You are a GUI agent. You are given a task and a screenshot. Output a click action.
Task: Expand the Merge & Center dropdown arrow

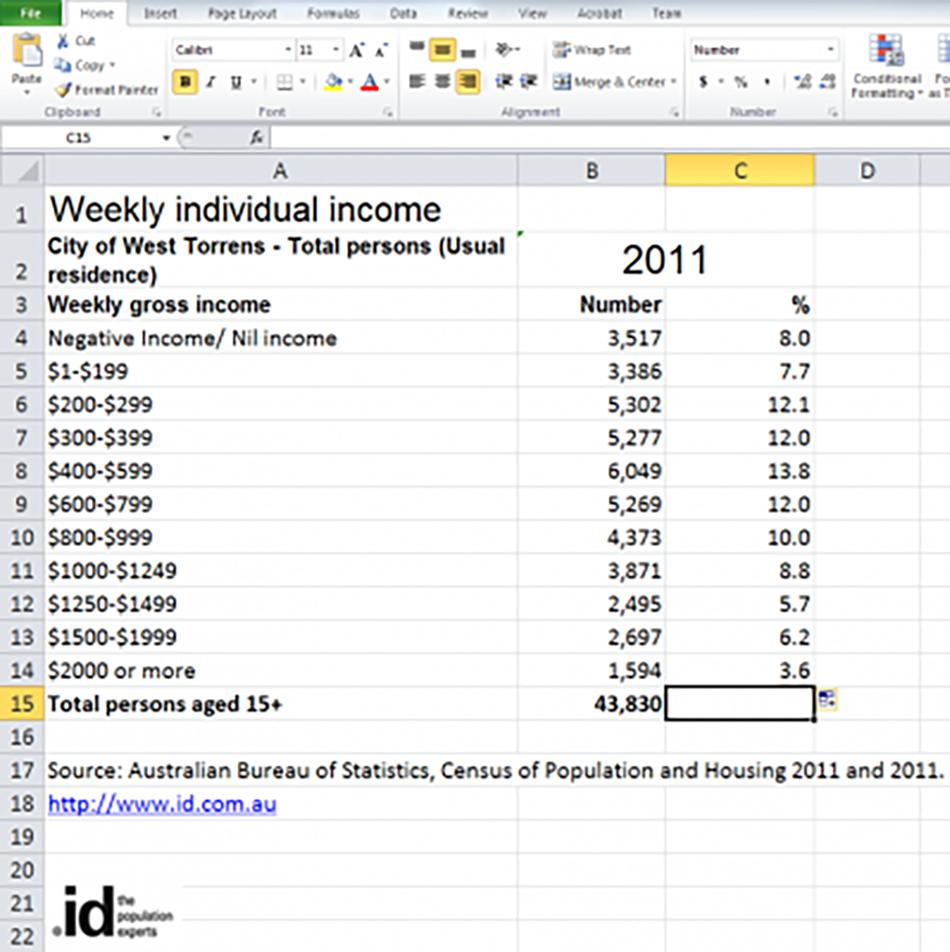tap(673, 81)
